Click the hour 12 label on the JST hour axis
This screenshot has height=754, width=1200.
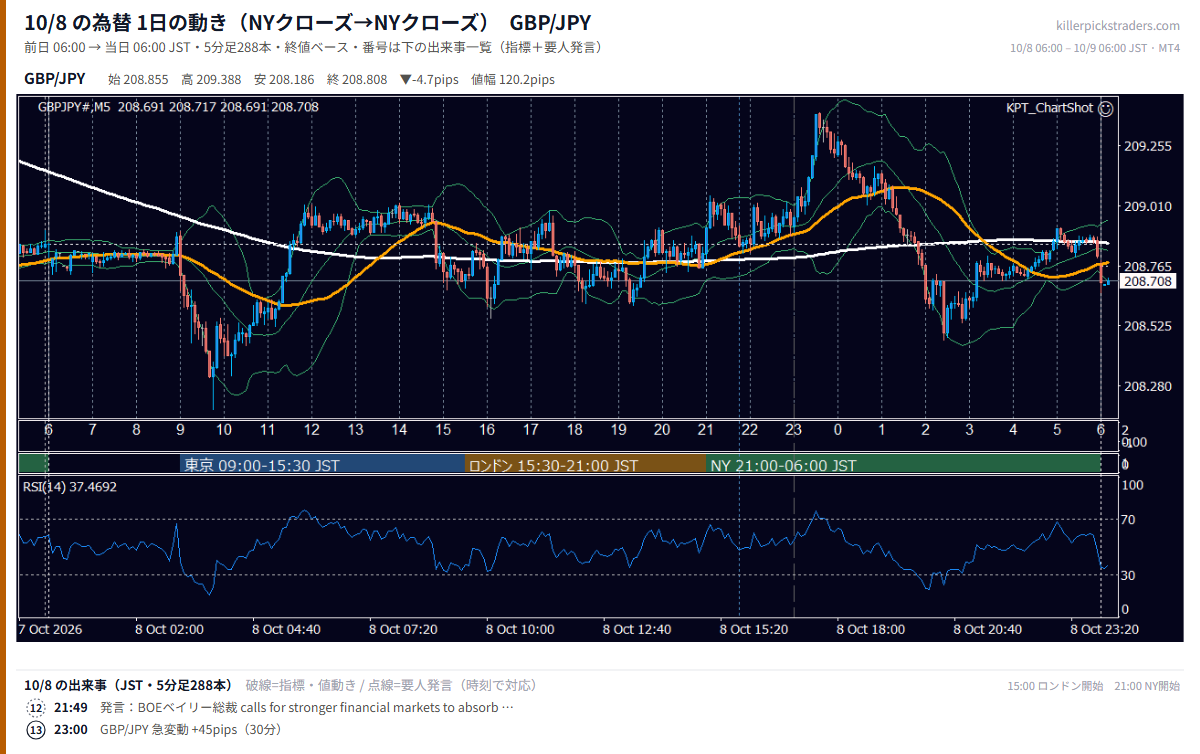(312, 430)
